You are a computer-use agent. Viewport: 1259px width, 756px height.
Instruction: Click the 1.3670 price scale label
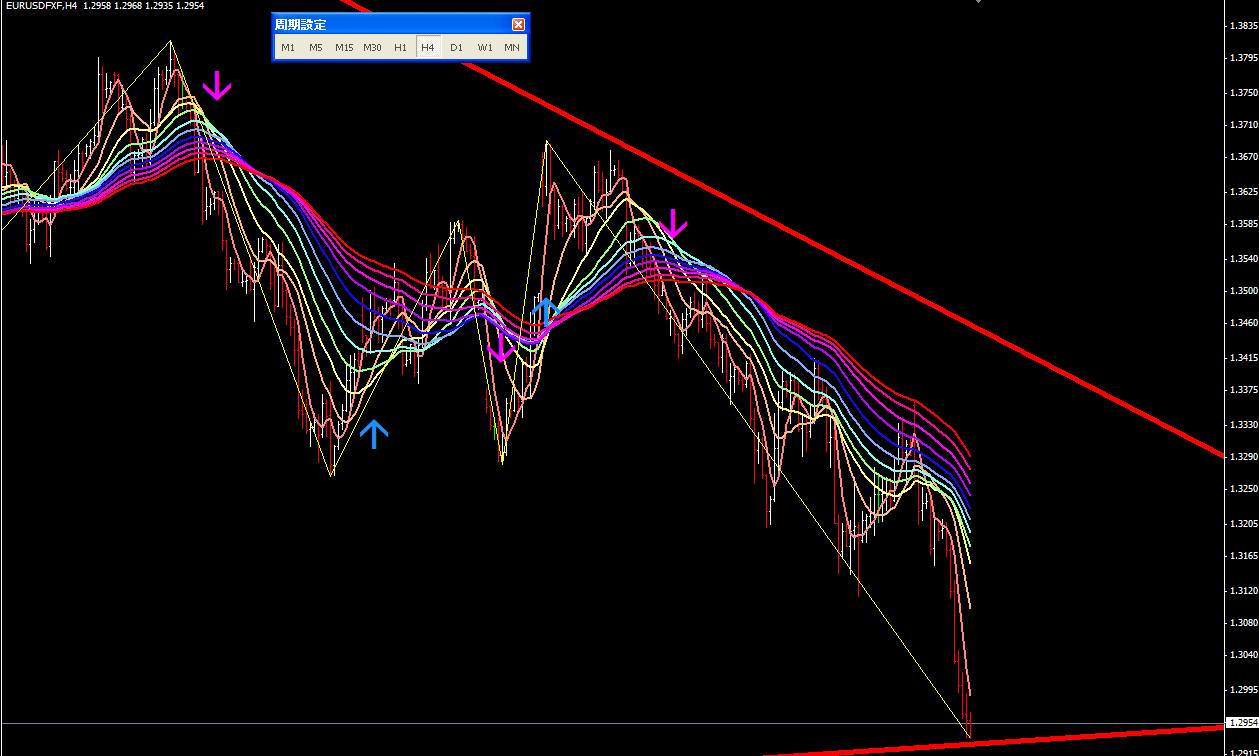(1243, 158)
